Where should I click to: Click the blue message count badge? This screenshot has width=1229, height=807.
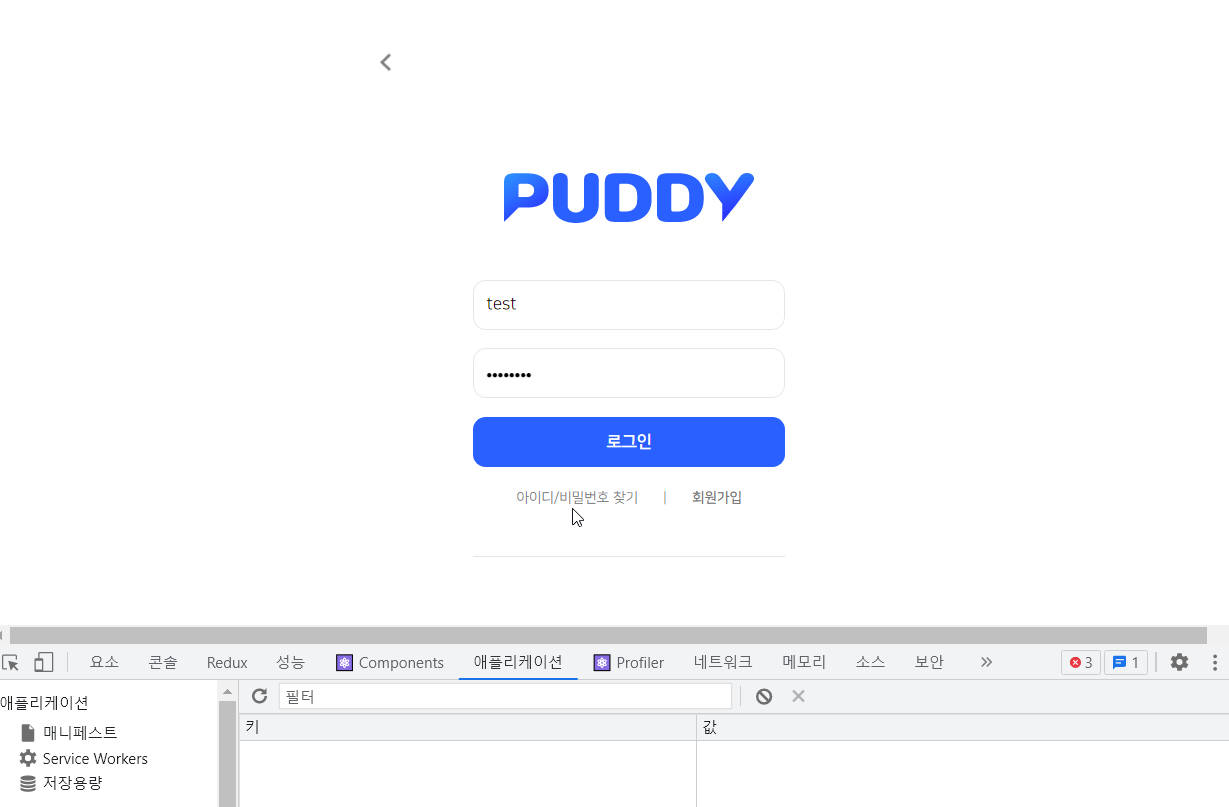(1126, 662)
